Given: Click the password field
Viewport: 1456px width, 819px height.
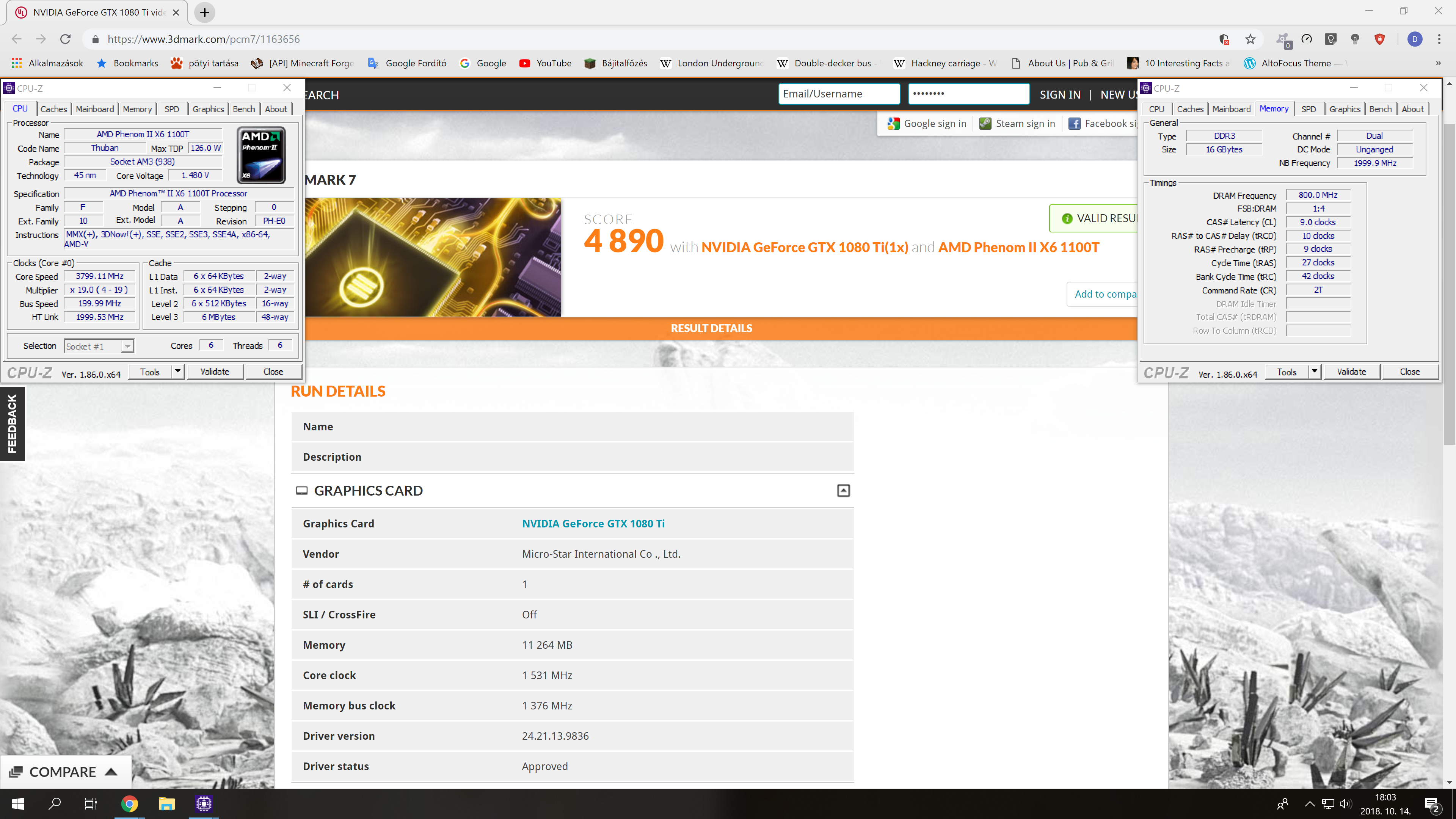Looking at the screenshot, I should 968,94.
